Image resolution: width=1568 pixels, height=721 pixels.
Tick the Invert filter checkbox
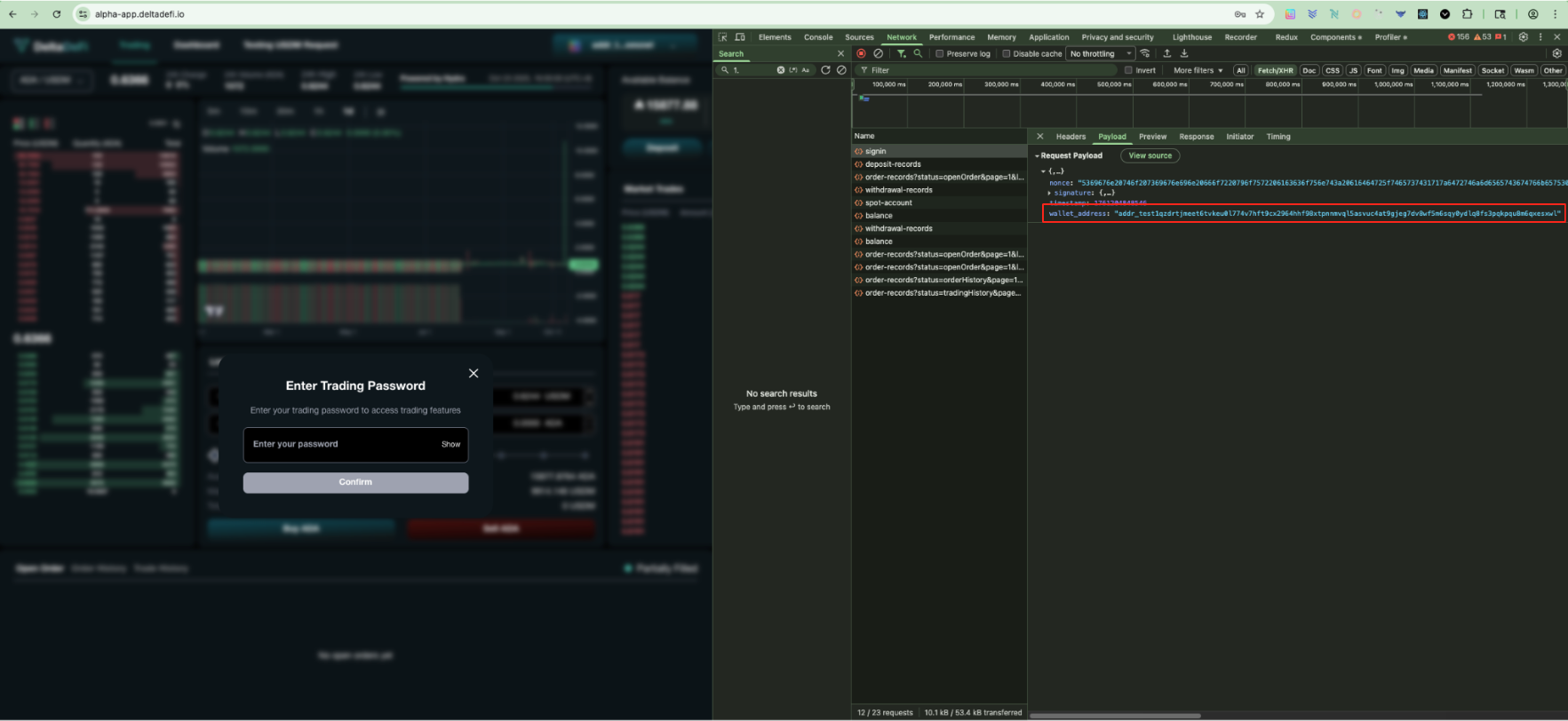click(x=1129, y=70)
